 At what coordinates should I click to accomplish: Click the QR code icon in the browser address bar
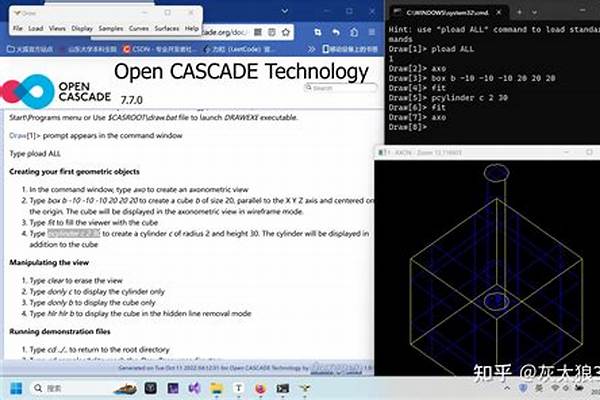click(x=258, y=33)
